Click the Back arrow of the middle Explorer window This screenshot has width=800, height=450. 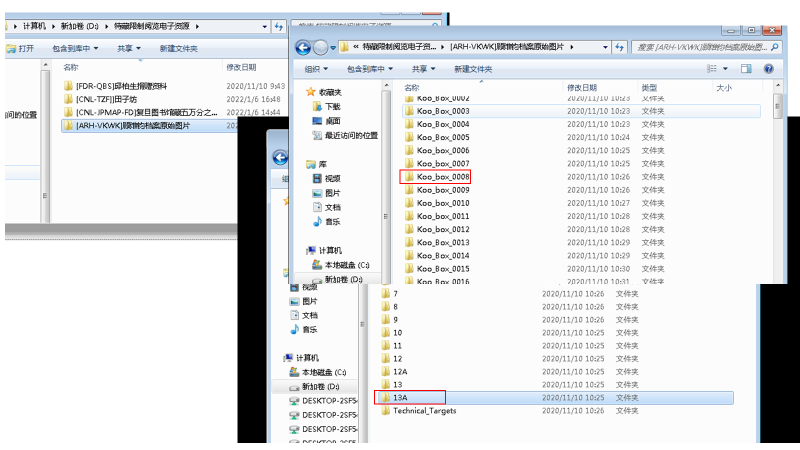280,158
